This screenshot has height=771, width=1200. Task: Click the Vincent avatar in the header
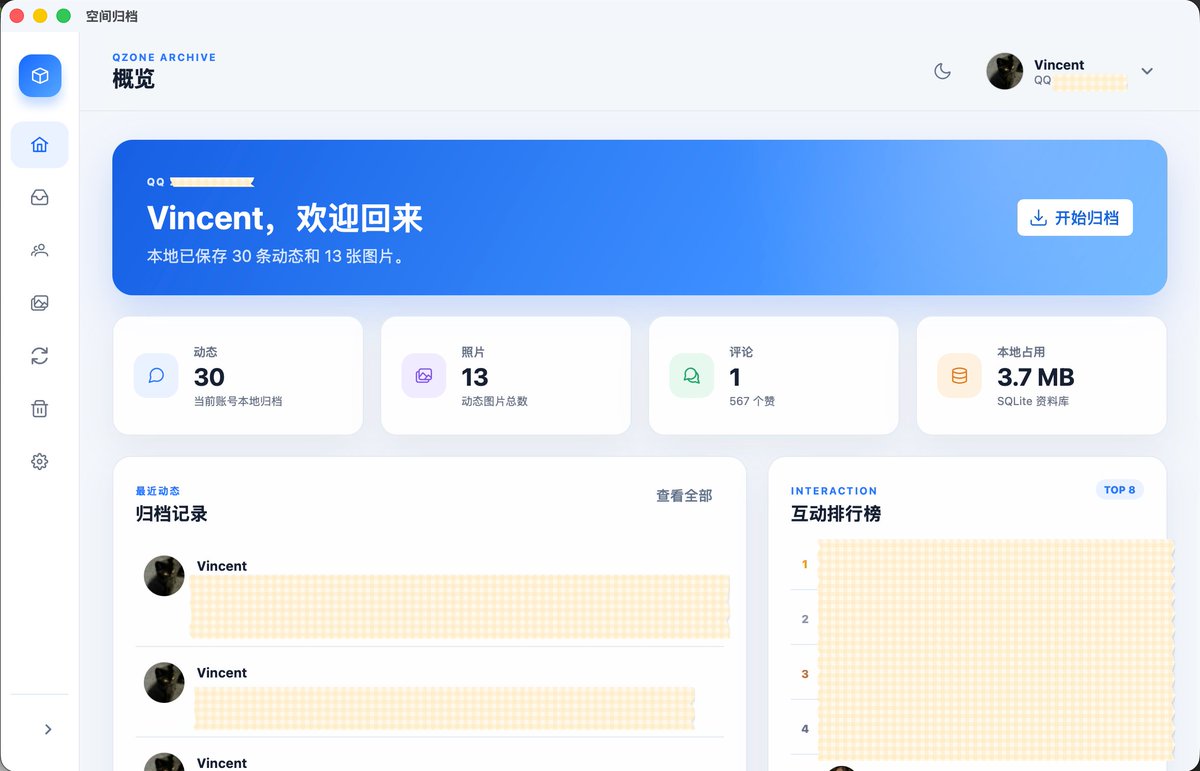pyautogui.click(x=1005, y=71)
